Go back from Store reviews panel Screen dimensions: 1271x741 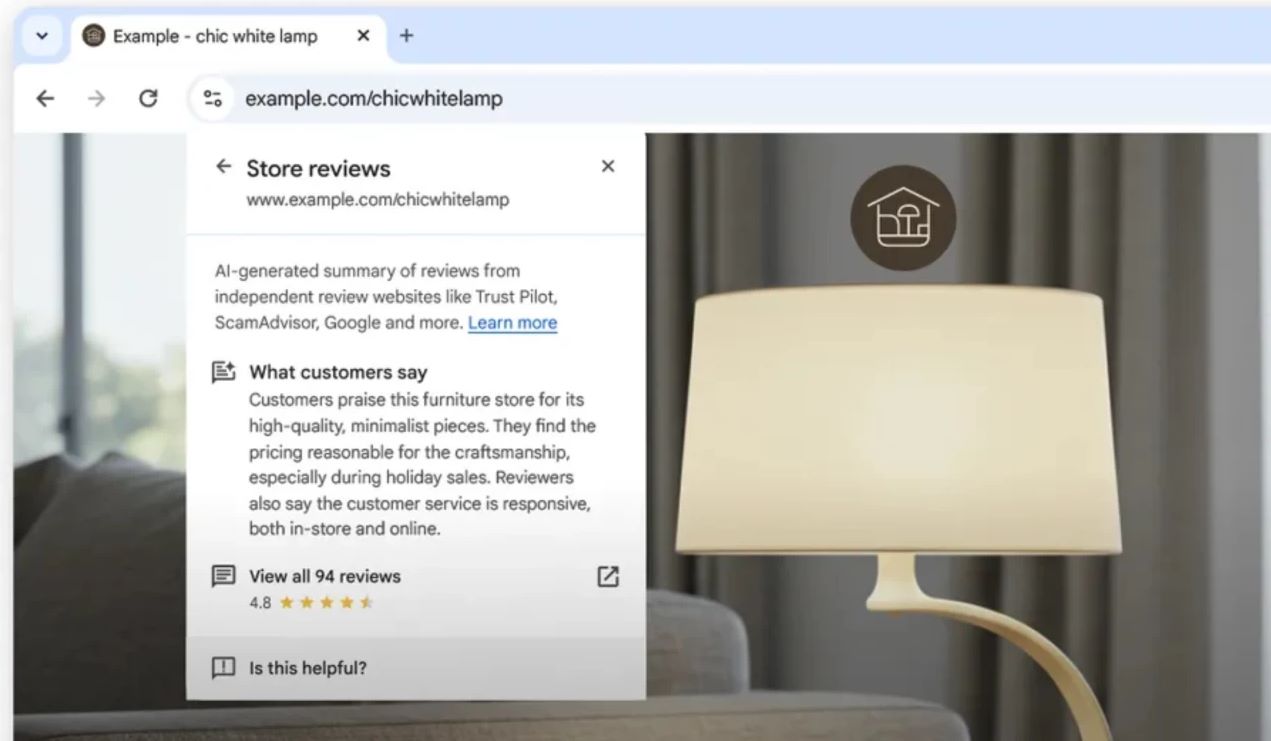(x=224, y=166)
